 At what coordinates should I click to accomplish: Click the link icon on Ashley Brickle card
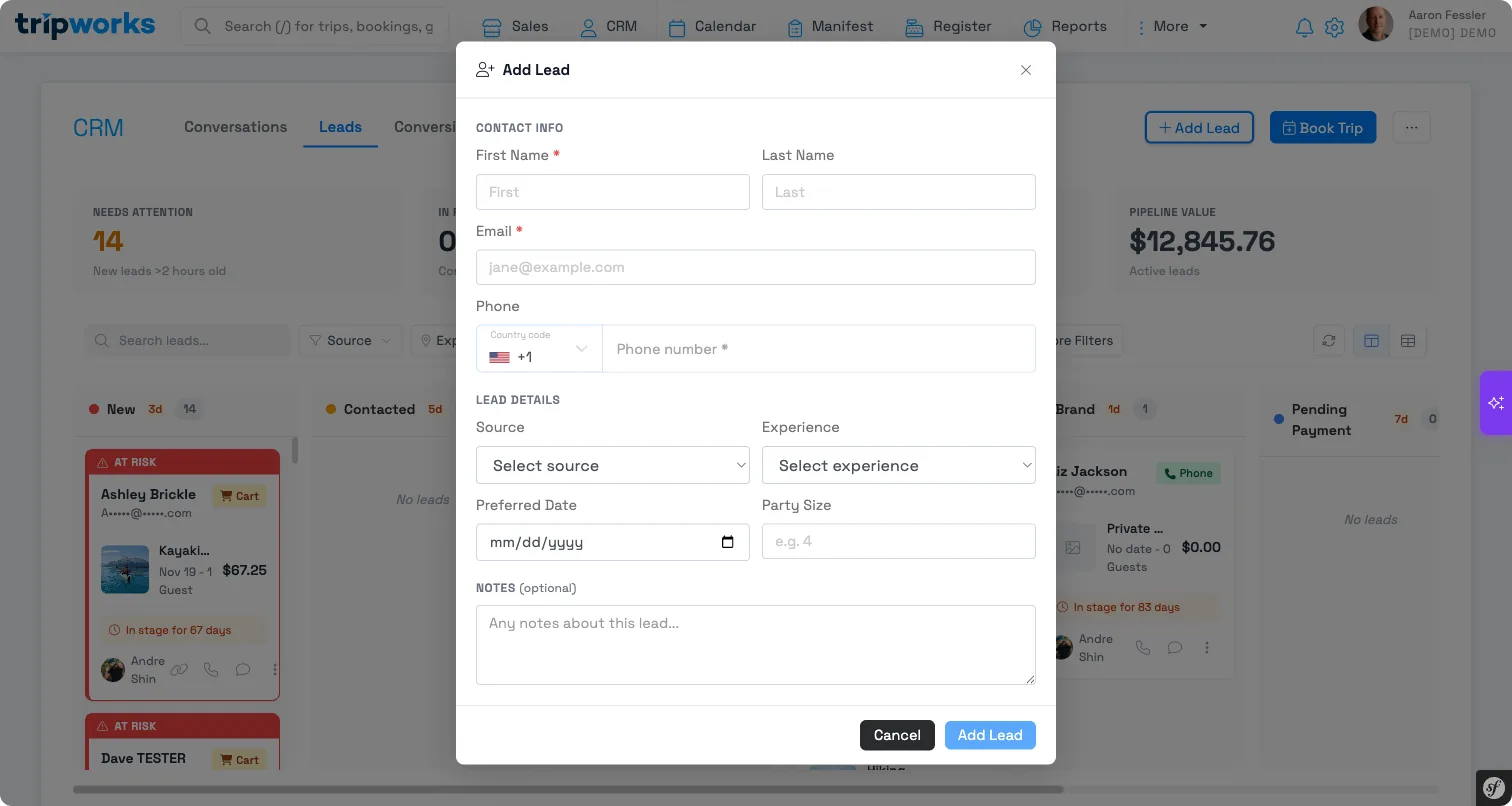(179, 670)
